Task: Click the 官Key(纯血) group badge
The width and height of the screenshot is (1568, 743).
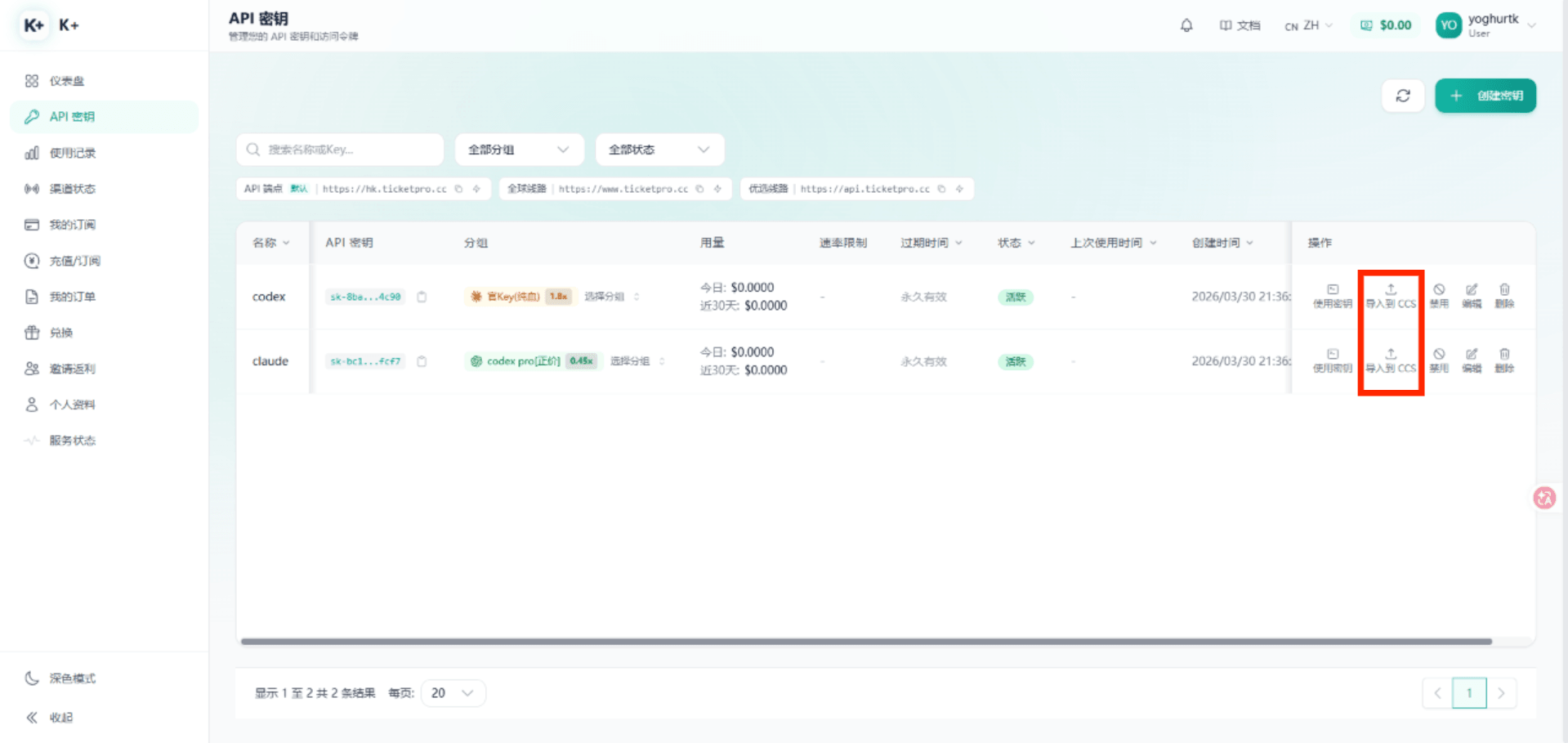Action: coord(520,297)
